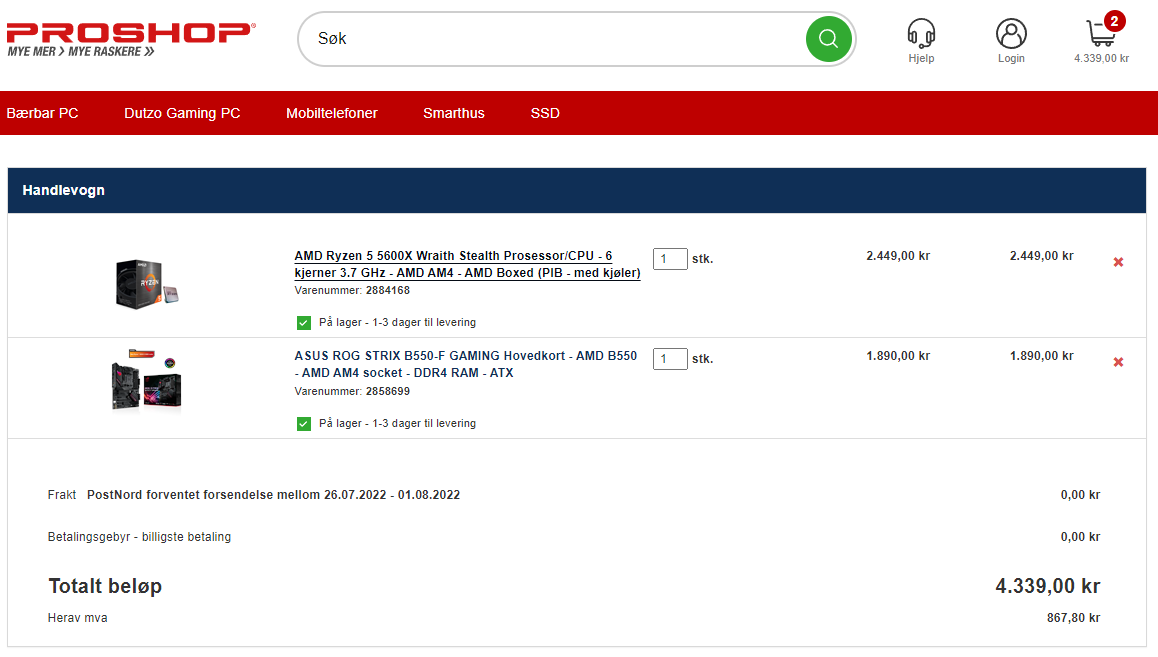The height and width of the screenshot is (657, 1158).
Task: Open the Smarthus menu
Action: coord(453,113)
